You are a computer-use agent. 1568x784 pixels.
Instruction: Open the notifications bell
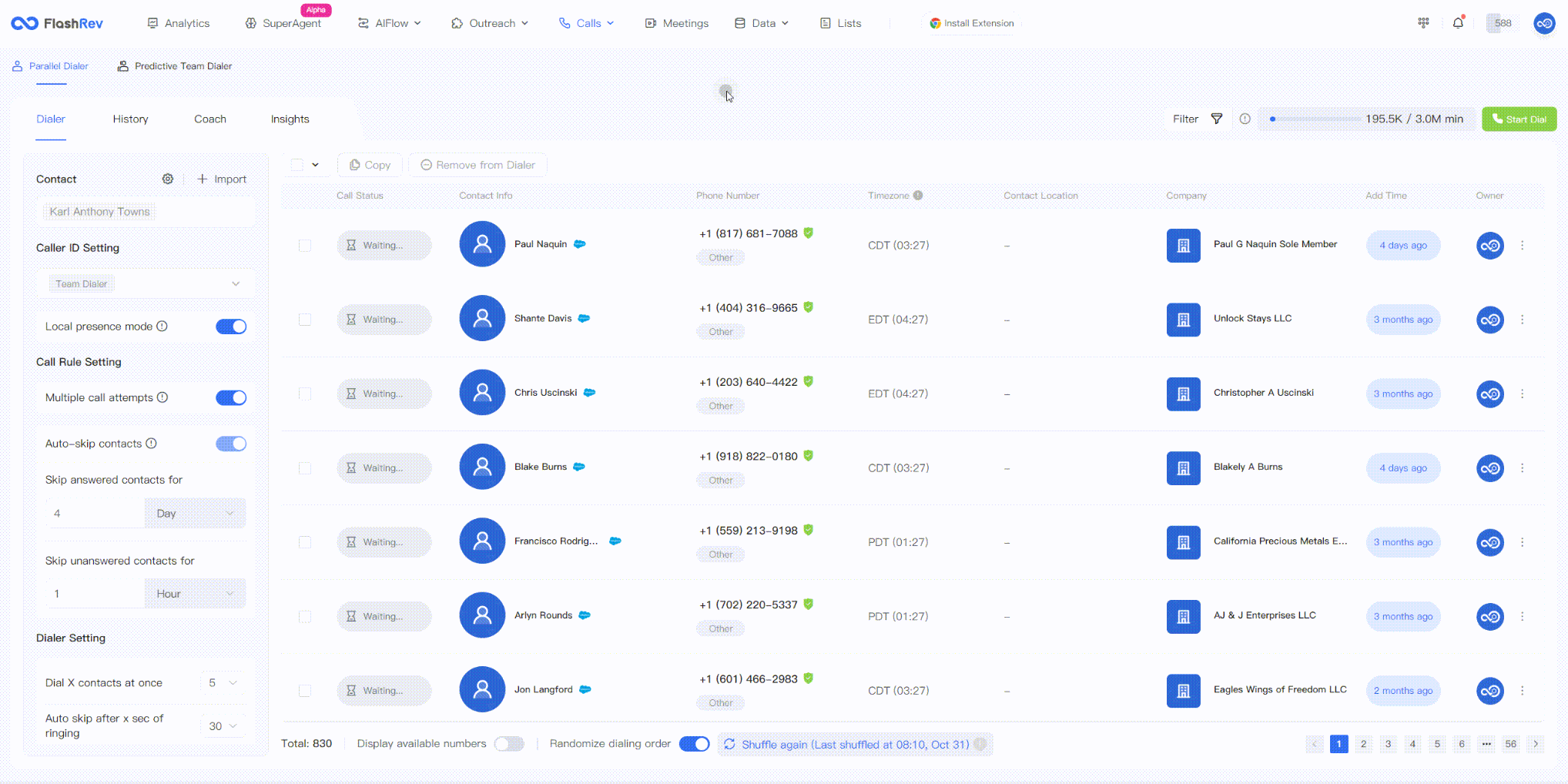[x=1458, y=23]
